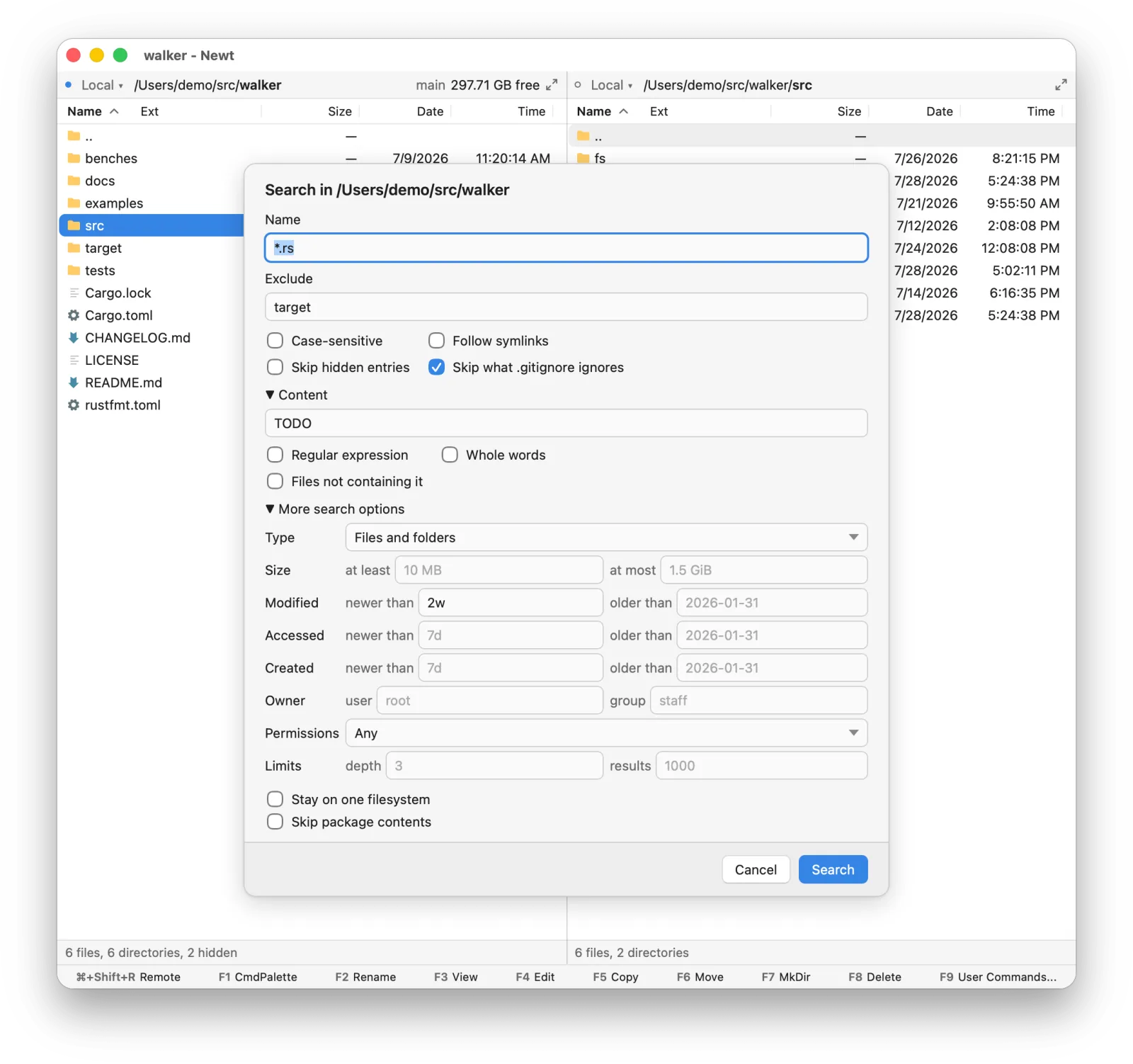
Task: Click the Cargo.lock file icon
Action: (74, 293)
